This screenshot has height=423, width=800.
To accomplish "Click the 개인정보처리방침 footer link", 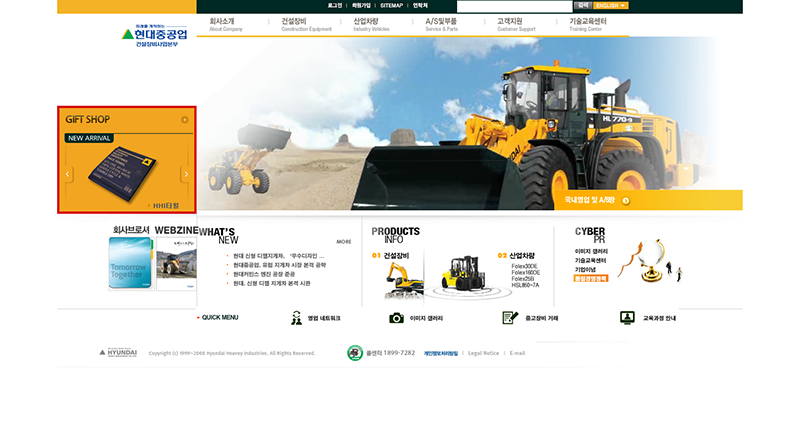I will tap(441, 353).
